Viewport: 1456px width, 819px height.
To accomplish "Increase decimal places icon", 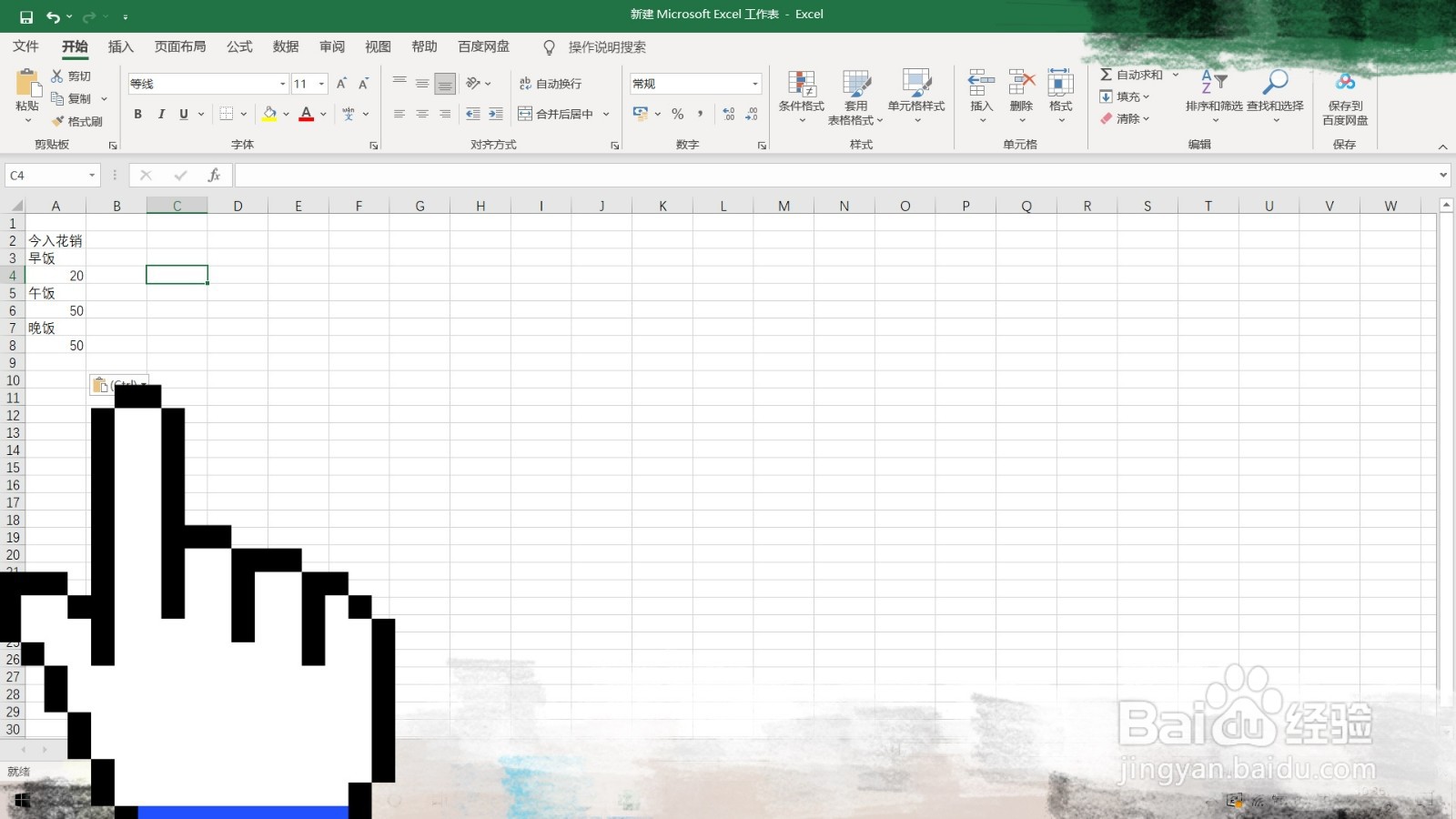I will pyautogui.click(x=729, y=114).
